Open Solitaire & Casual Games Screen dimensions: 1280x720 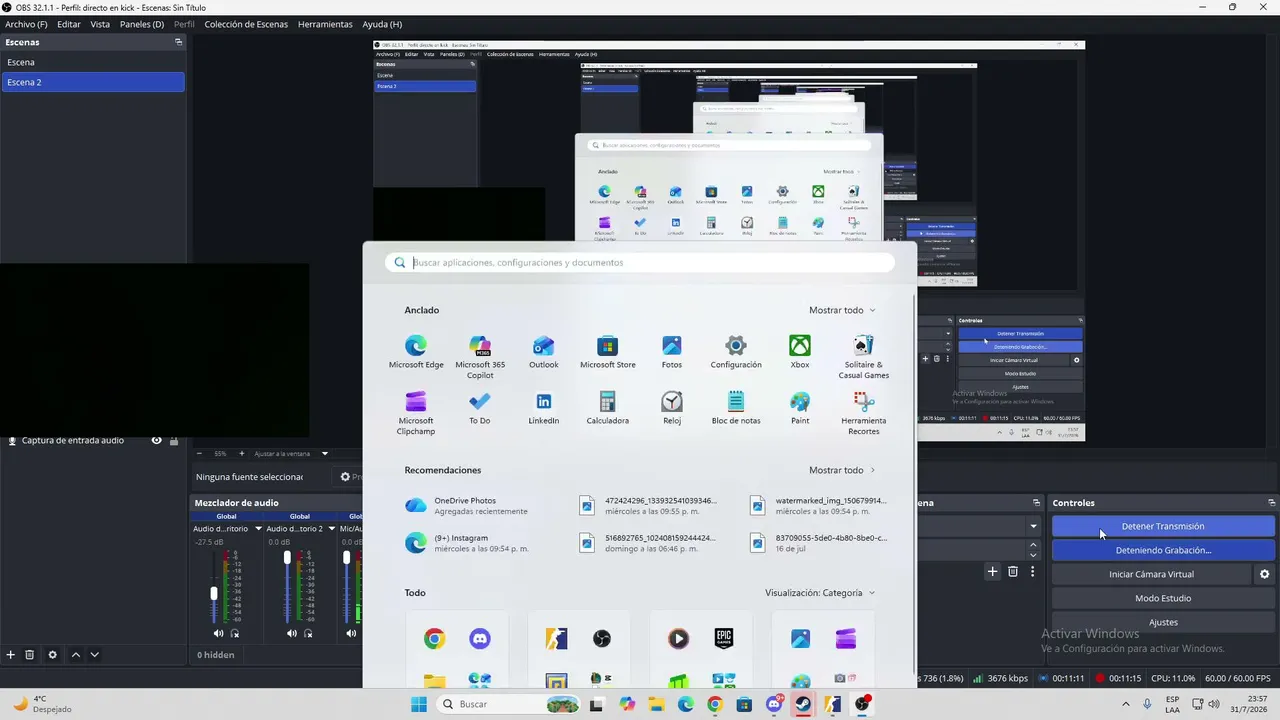tap(864, 357)
